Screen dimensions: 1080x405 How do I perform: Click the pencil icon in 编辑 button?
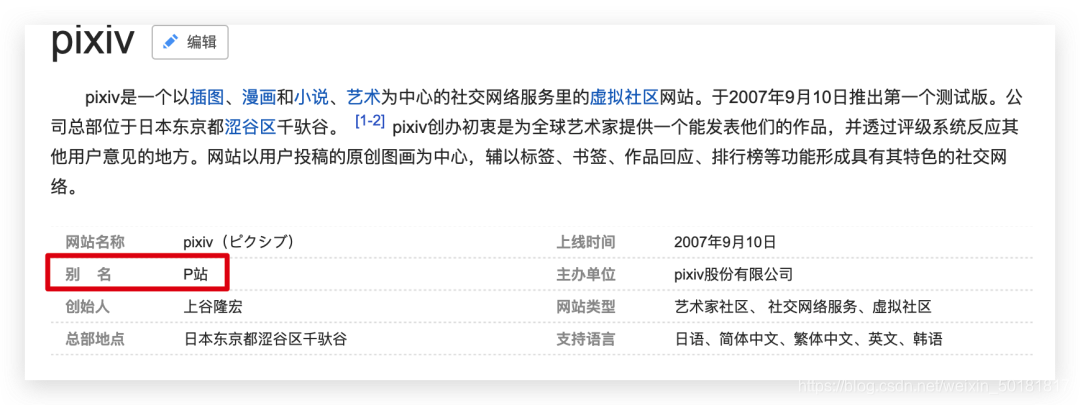[170, 42]
